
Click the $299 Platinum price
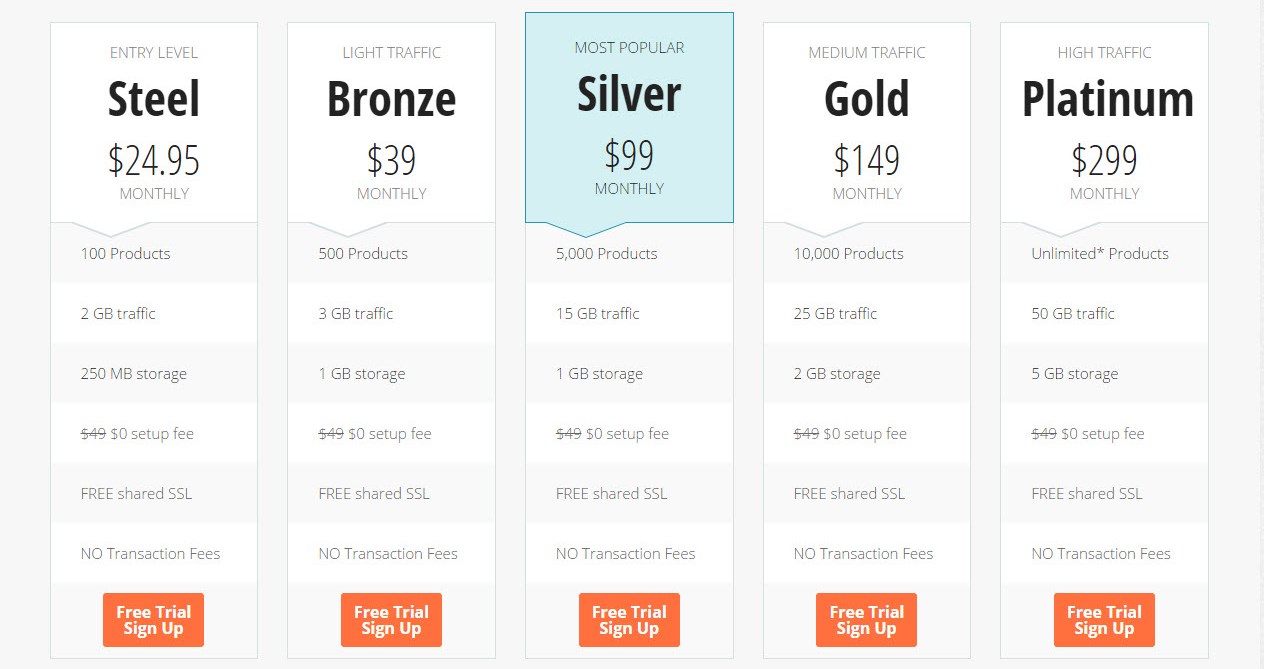pos(1104,160)
